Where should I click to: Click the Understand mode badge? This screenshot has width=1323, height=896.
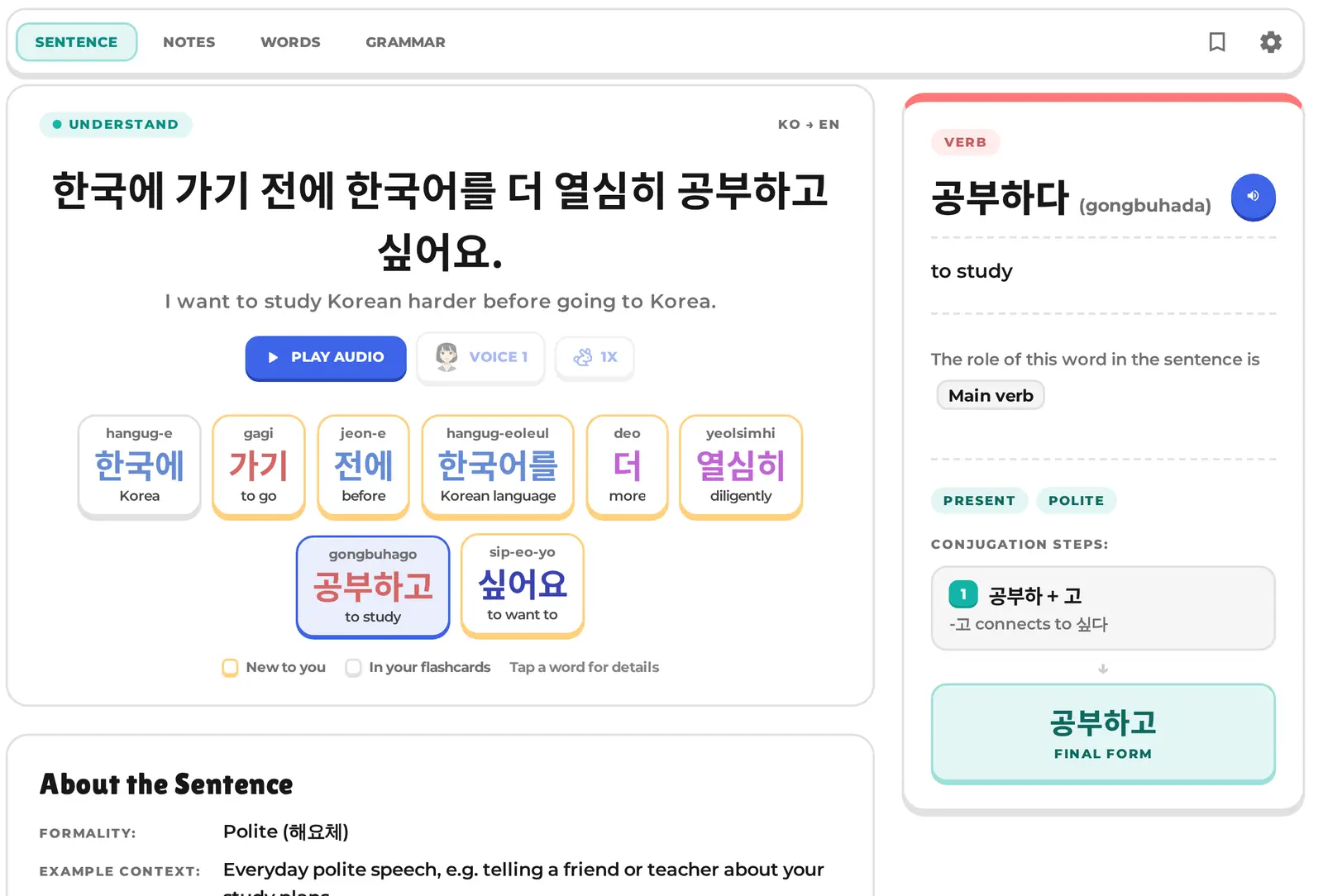[x=116, y=125]
